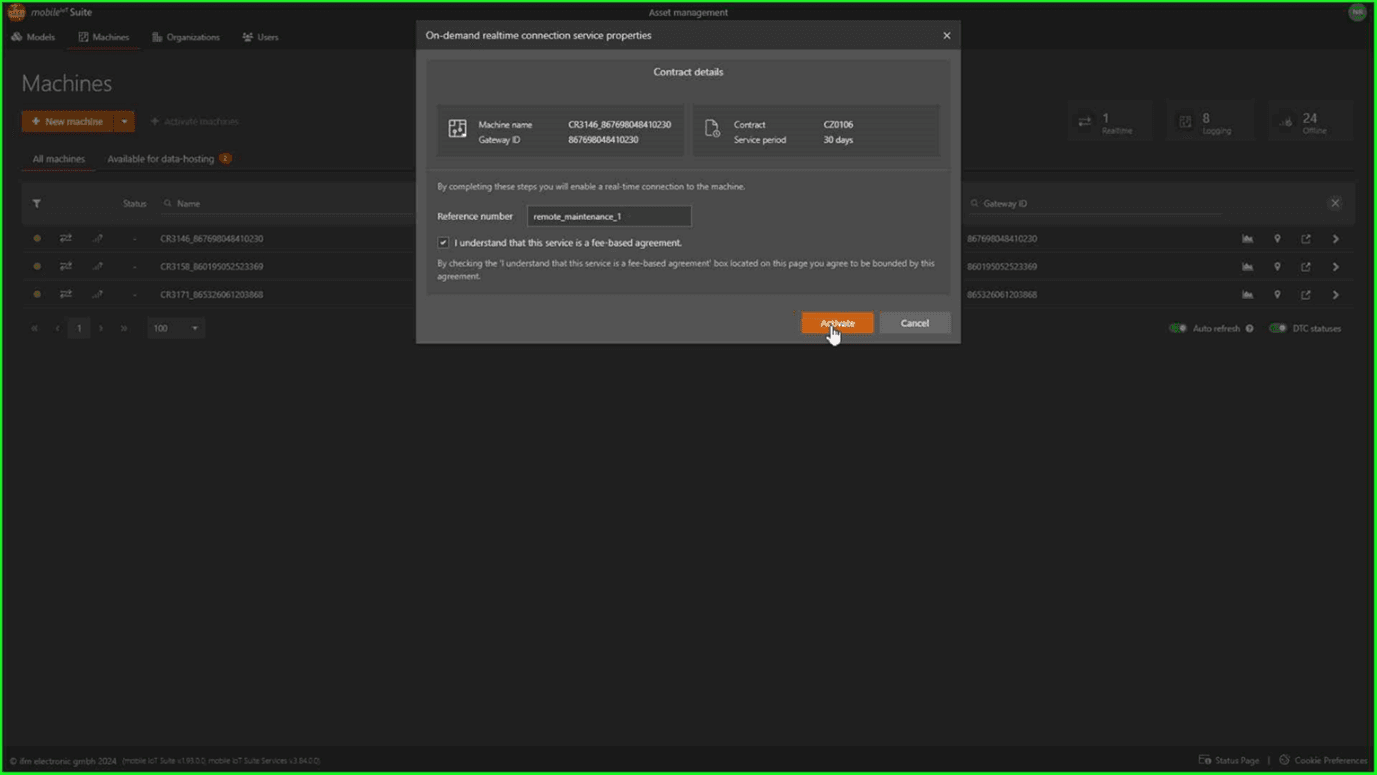Untick the fee-based agreement checkbox
This screenshot has width=1377, height=775.
(x=443, y=243)
